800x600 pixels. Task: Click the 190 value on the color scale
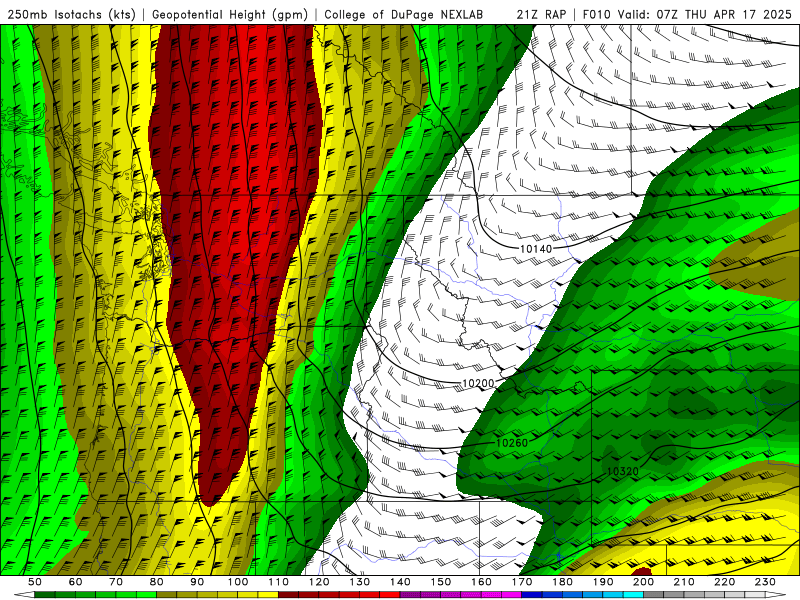pos(603,582)
